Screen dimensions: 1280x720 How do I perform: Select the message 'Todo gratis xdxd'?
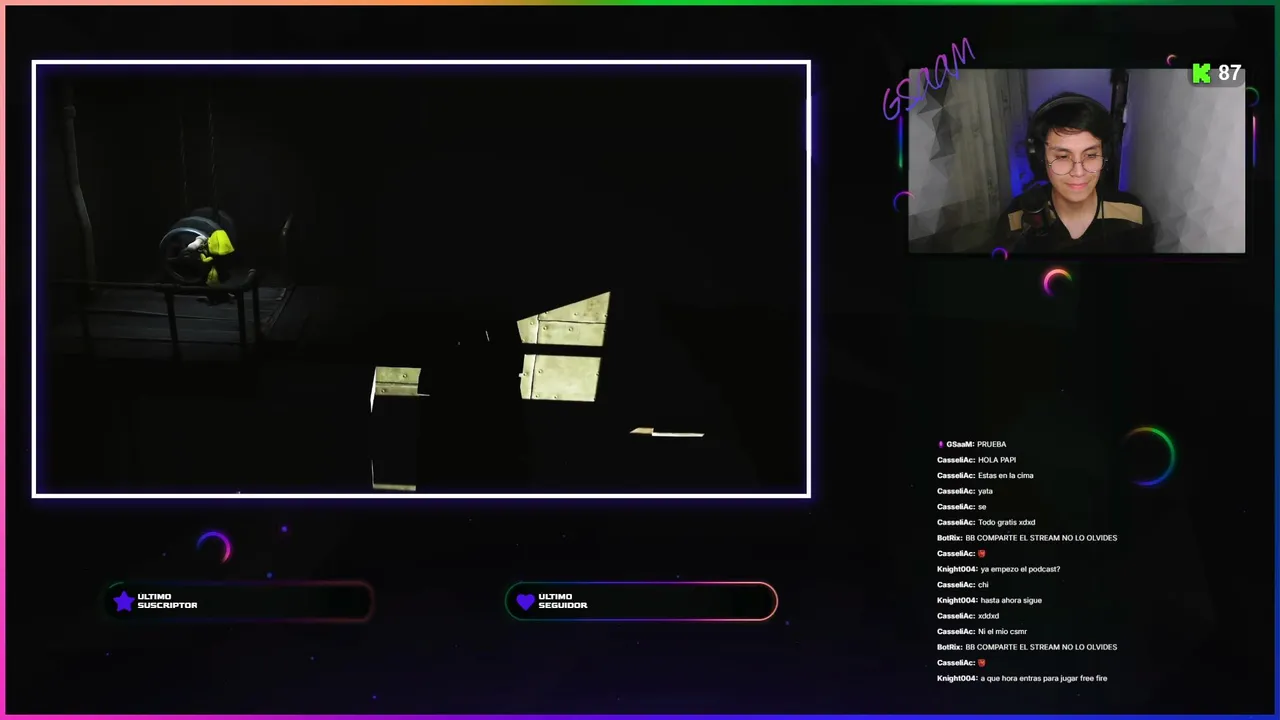tap(1006, 522)
